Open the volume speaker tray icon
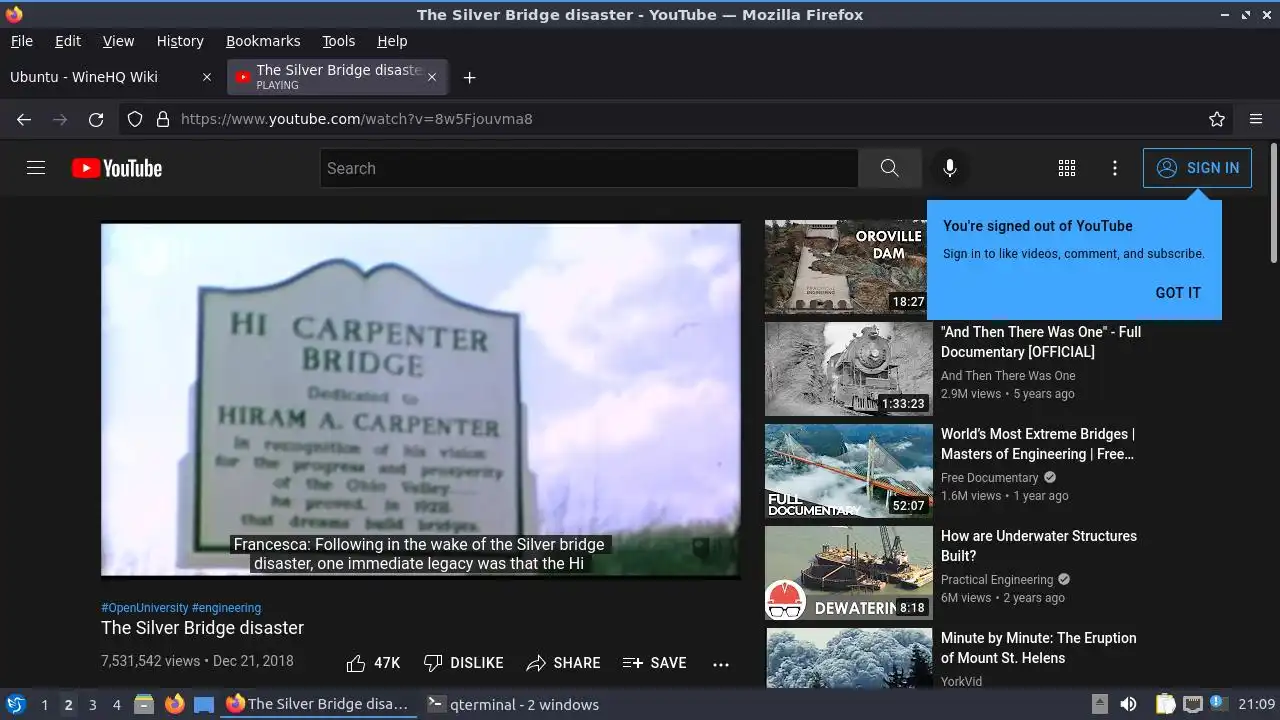Image resolution: width=1280 pixels, height=720 pixels. tap(1128, 704)
